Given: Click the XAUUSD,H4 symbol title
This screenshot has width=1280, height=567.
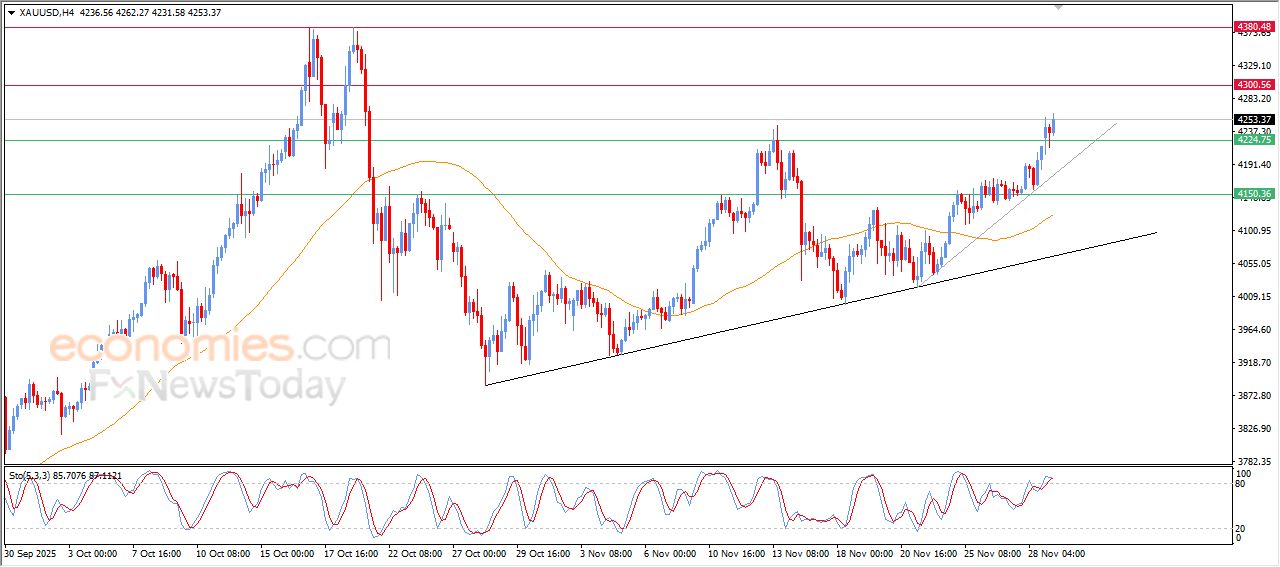Looking at the screenshot, I should click(x=46, y=13).
